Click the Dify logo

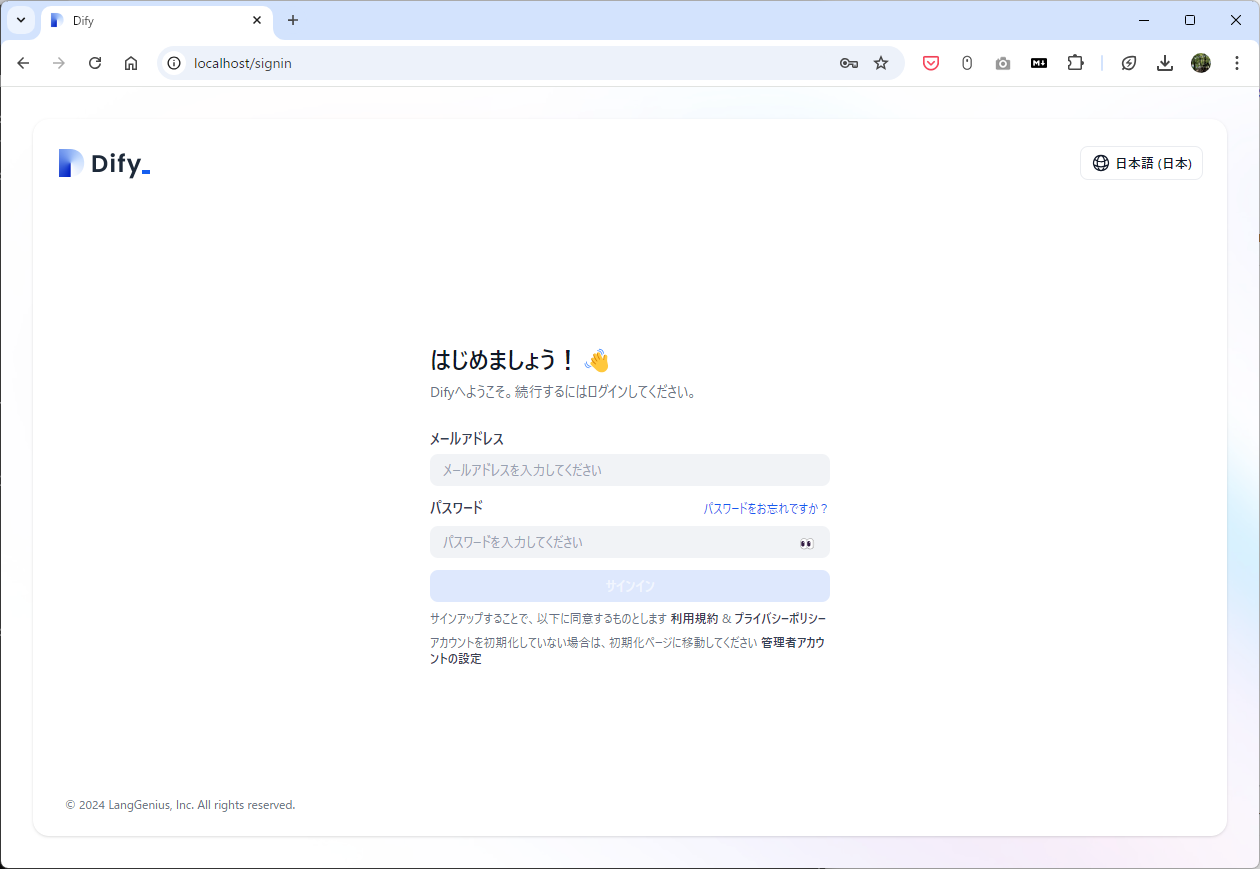(x=103, y=162)
